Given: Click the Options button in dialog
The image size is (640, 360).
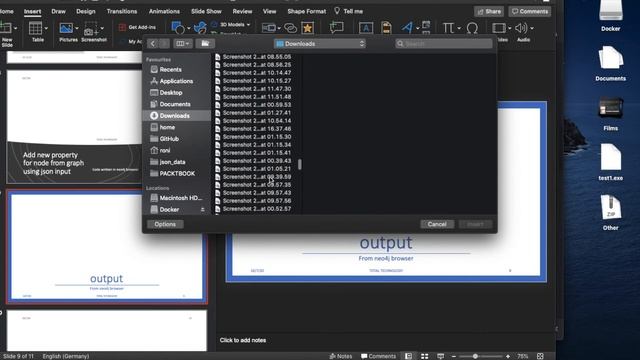Looking at the screenshot, I should tap(165, 224).
